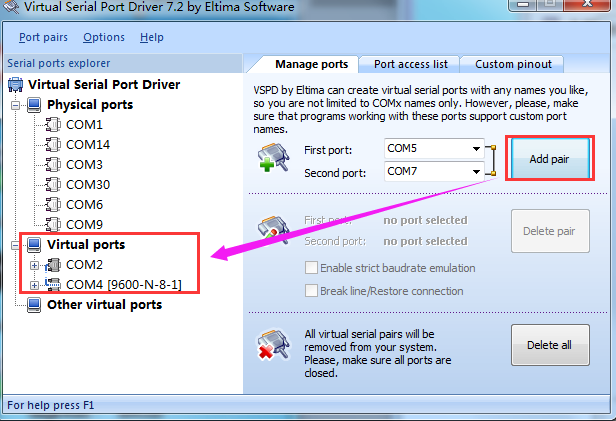This screenshot has height=421, width=616.
Task: Select COM6 in physical ports list
Action: click(x=84, y=205)
